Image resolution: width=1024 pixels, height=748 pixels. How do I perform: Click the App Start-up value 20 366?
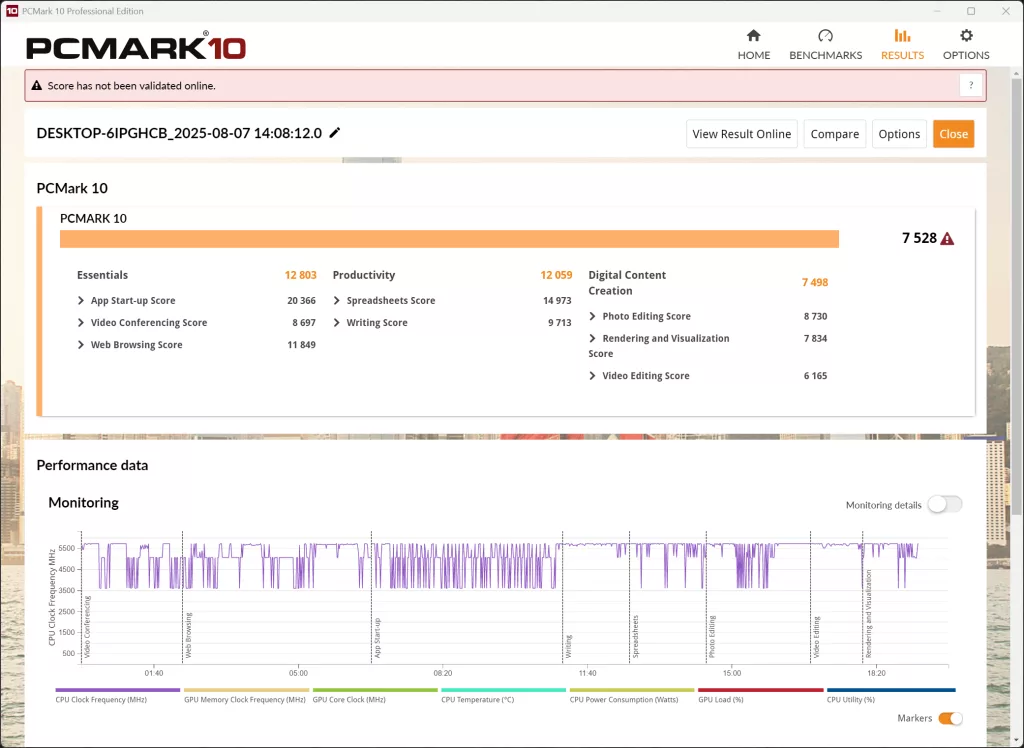[x=301, y=301]
